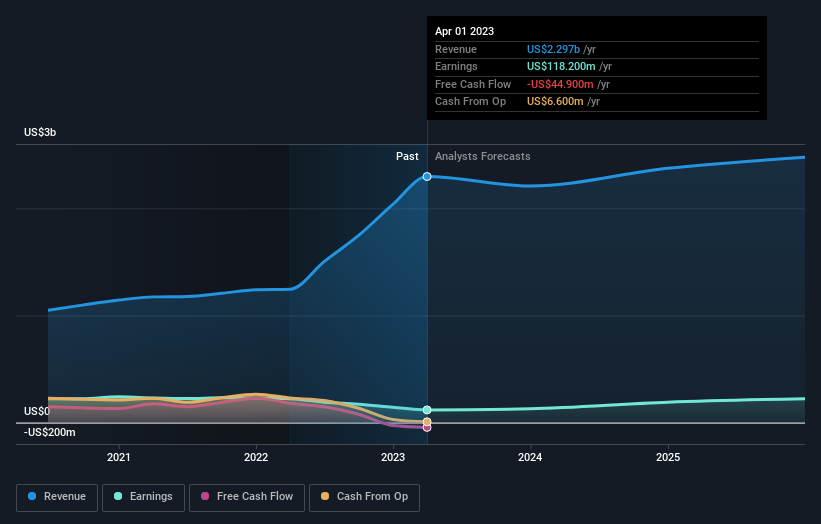Click the Analysts Forecasts label
This screenshot has height=524, width=821.
482,157
